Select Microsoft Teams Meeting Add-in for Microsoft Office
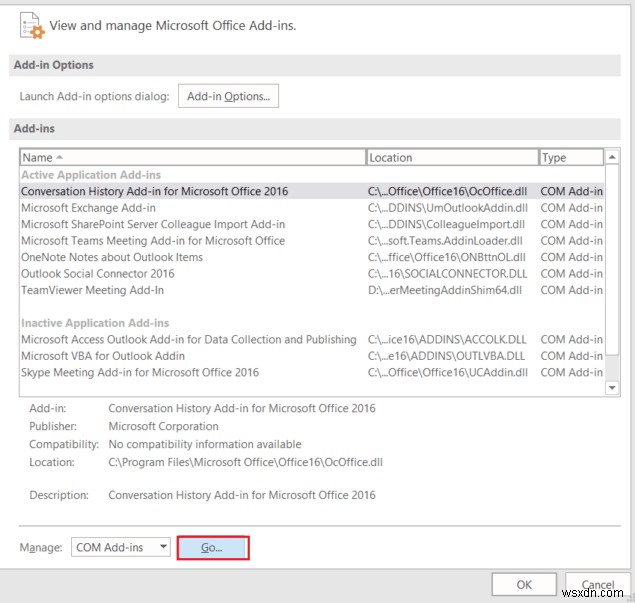Viewport: 635px width, 603px height. [312, 241]
